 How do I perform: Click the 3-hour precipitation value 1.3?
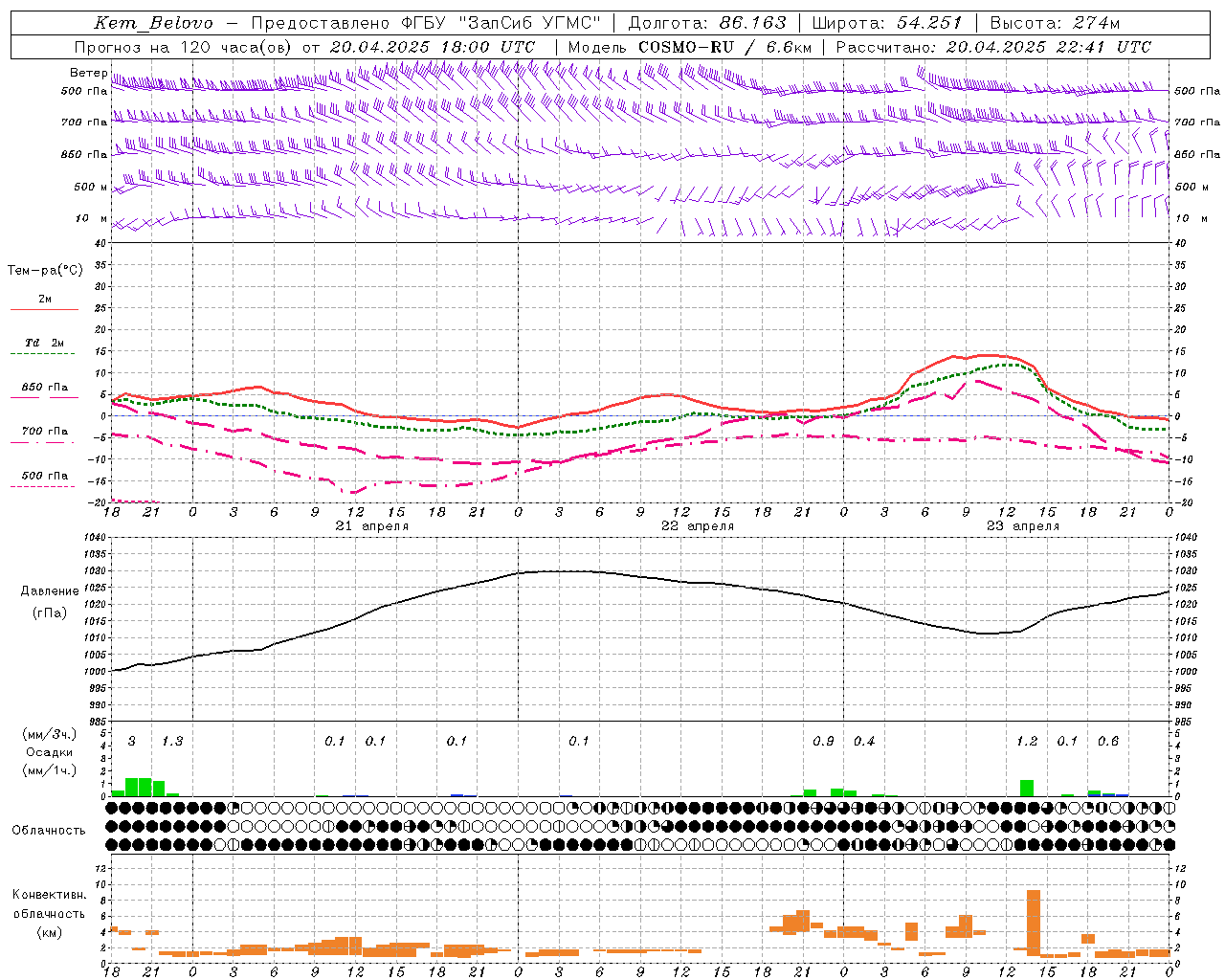click(x=172, y=741)
